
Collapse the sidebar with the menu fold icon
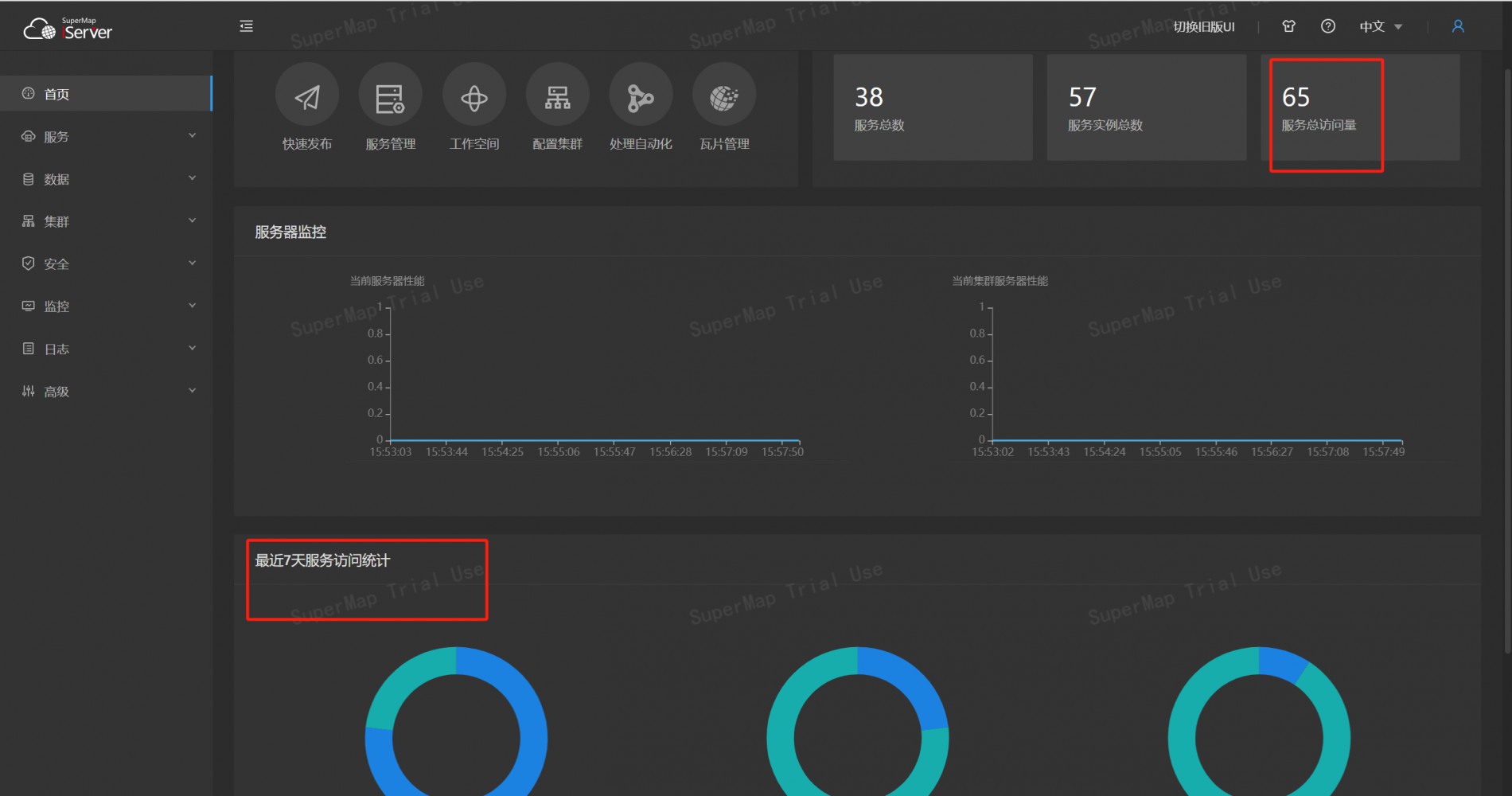click(x=247, y=26)
